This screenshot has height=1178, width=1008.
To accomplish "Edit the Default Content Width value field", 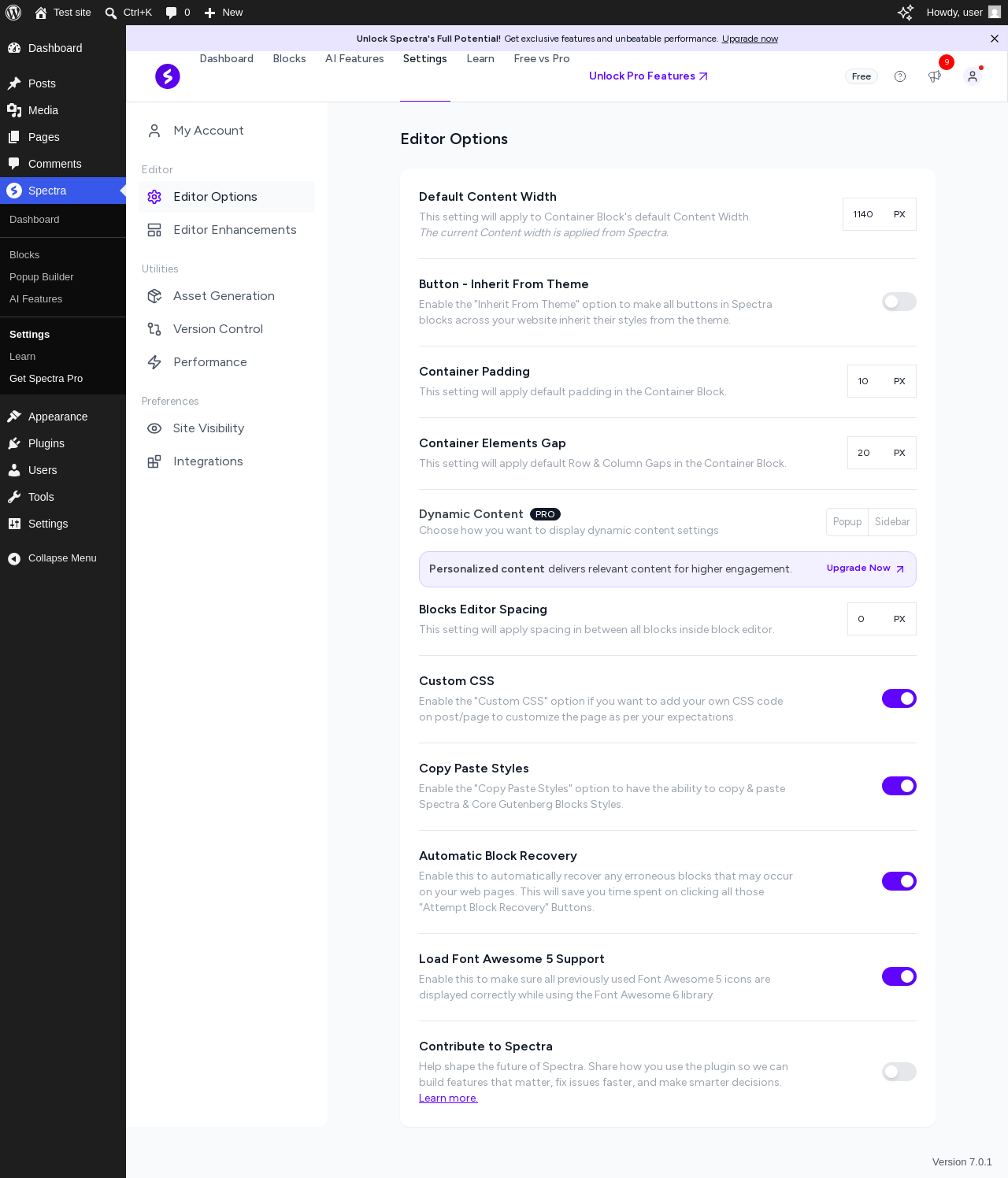I will click(864, 214).
